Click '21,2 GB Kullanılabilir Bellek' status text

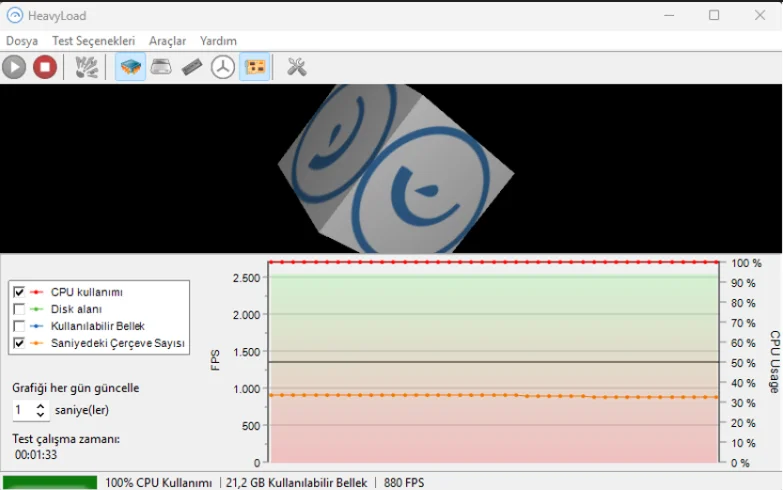click(296, 483)
